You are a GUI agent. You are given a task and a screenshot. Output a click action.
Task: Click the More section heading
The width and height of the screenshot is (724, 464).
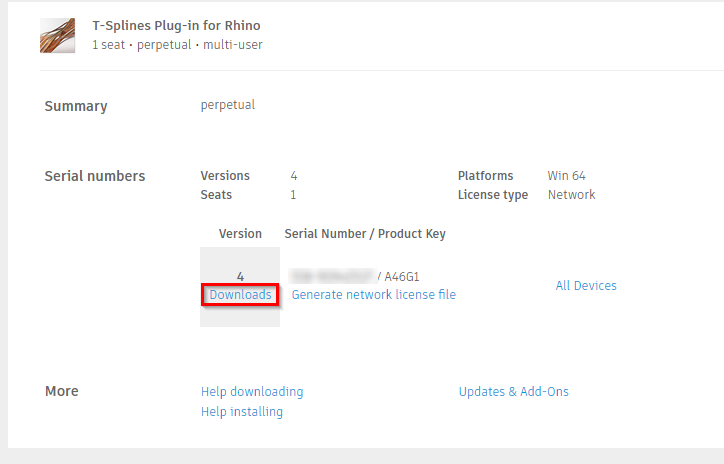(62, 391)
